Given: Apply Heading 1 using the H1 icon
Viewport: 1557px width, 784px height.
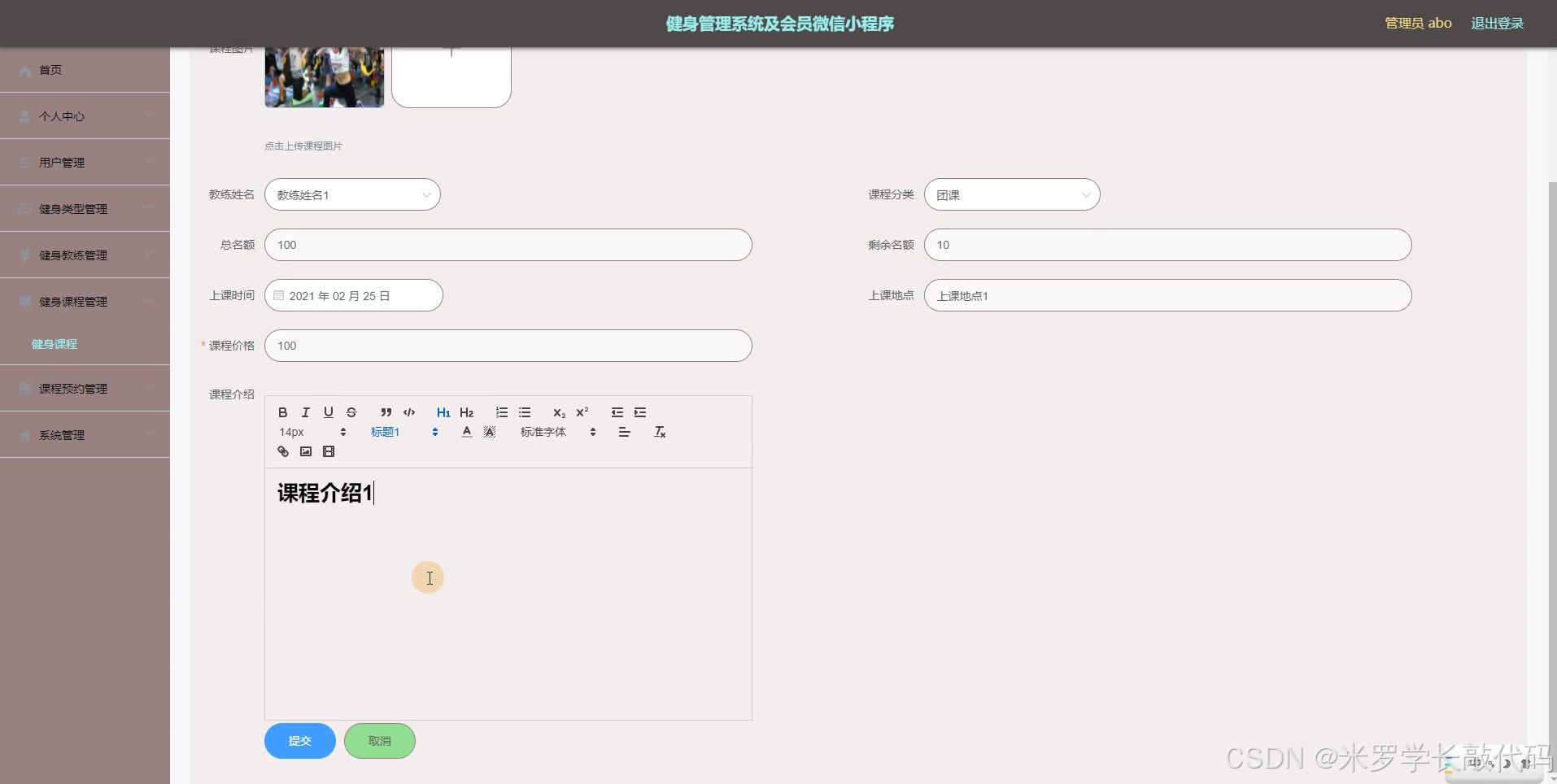Looking at the screenshot, I should [x=443, y=413].
